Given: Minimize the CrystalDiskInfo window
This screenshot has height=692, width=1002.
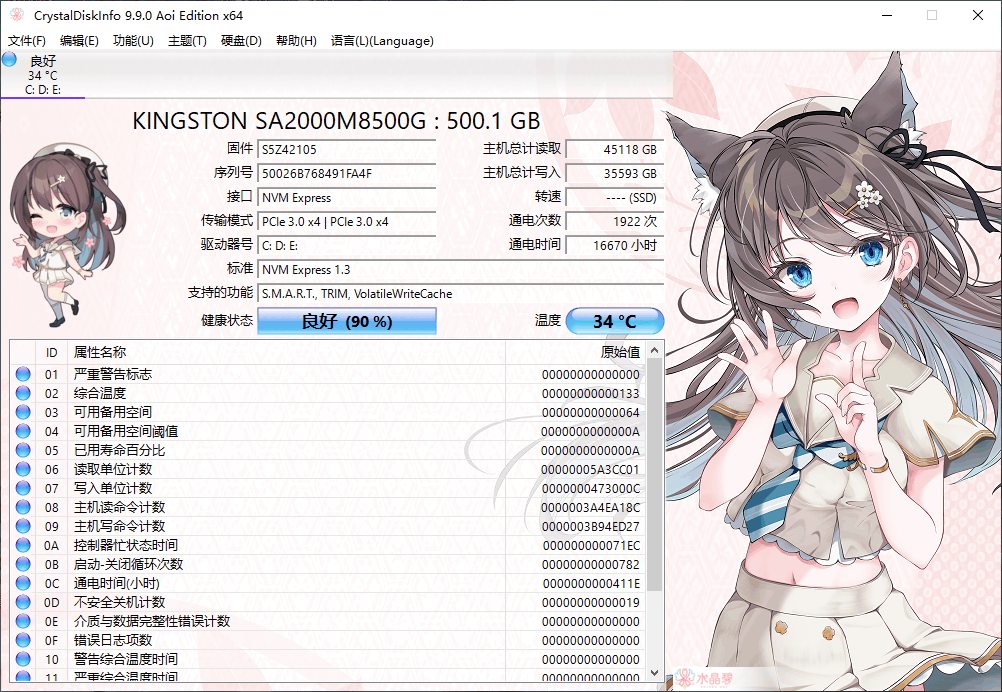Looking at the screenshot, I should tap(887, 15).
